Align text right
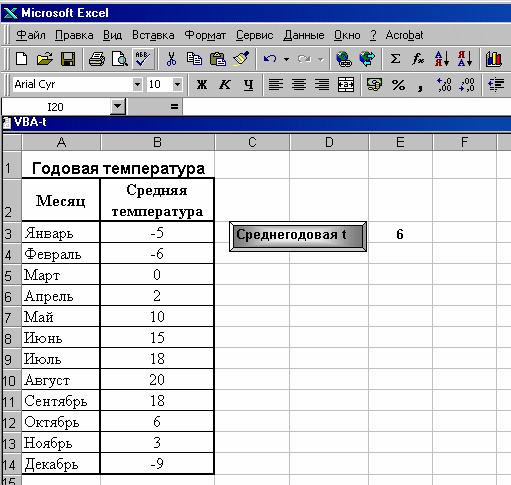The image size is (511, 485). pyautogui.click(x=322, y=84)
